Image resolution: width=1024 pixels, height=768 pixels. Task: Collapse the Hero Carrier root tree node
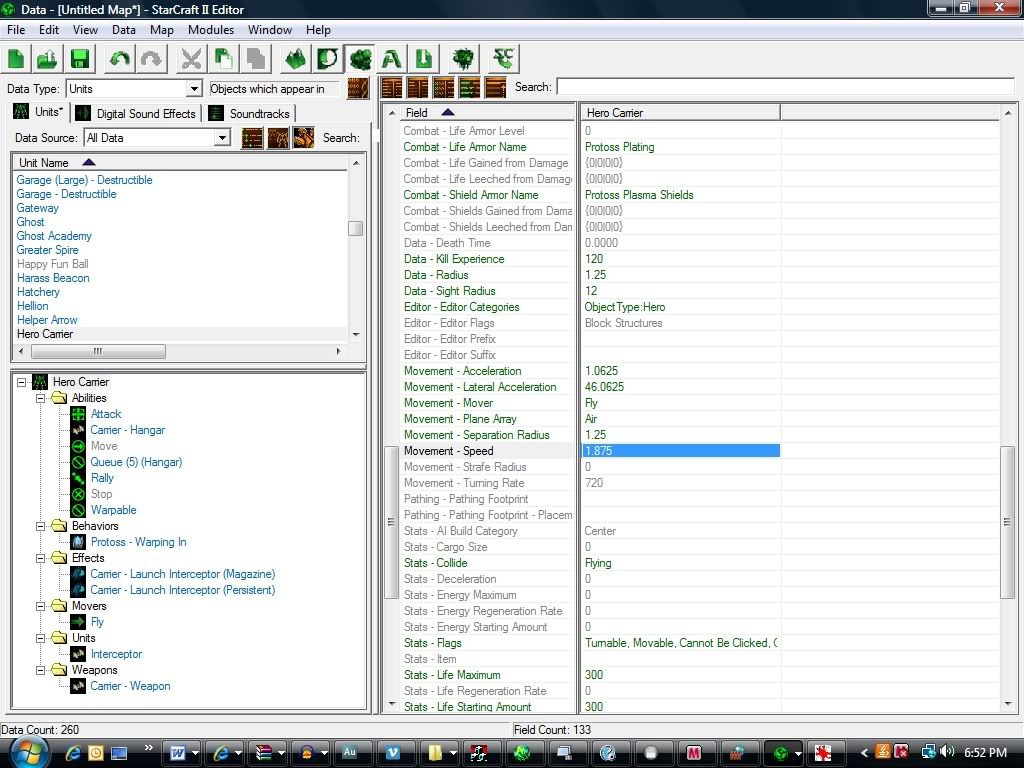coord(22,382)
